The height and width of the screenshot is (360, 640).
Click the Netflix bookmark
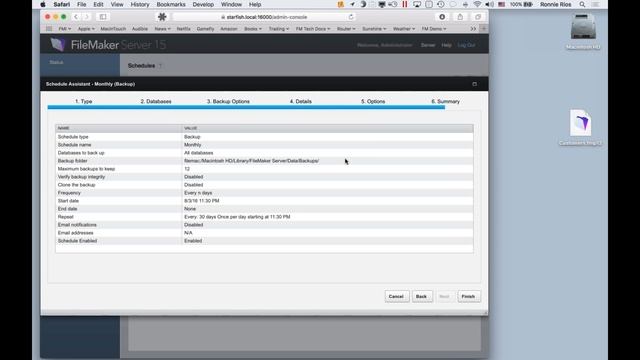coord(184,29)
